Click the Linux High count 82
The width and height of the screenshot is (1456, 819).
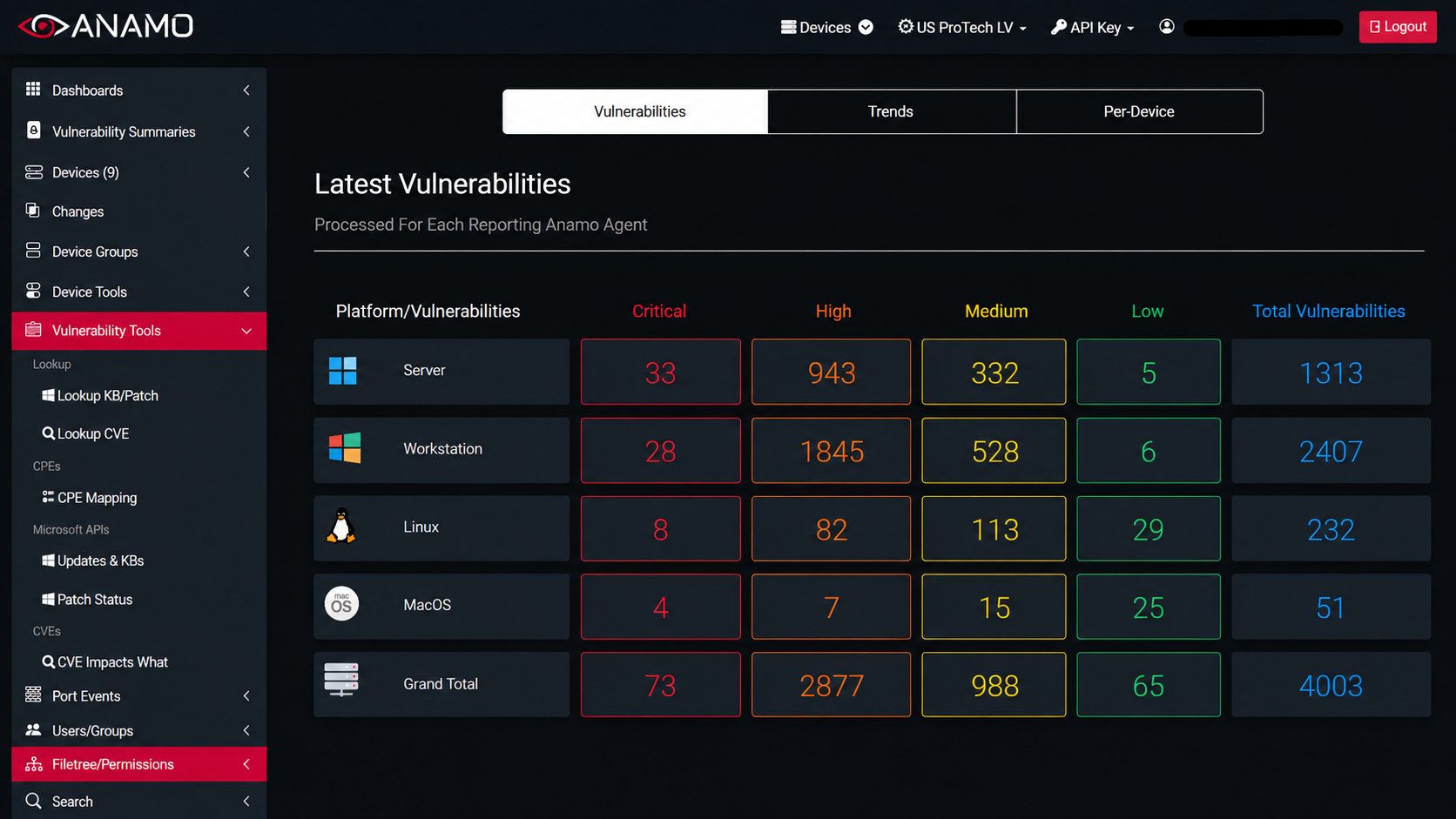(x=831, y=528)
